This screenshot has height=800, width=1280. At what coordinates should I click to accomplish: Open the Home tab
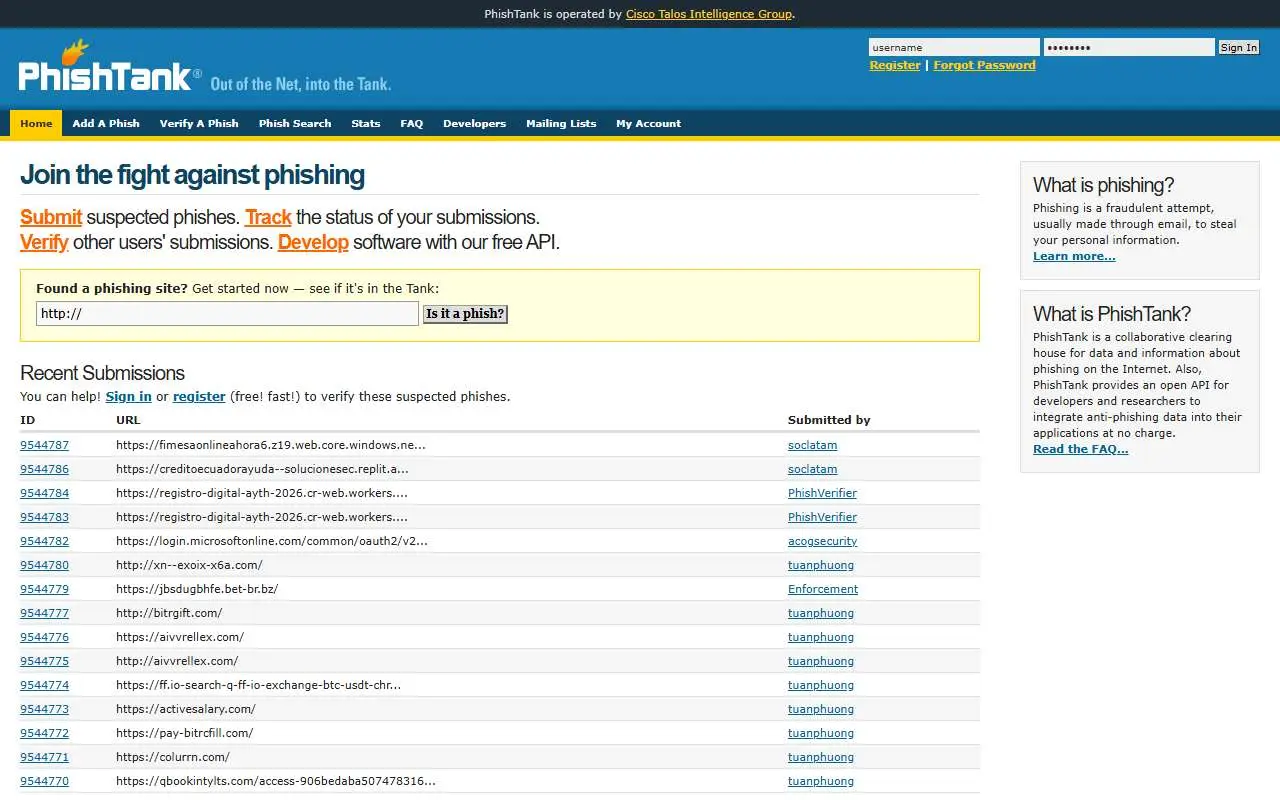36,123
